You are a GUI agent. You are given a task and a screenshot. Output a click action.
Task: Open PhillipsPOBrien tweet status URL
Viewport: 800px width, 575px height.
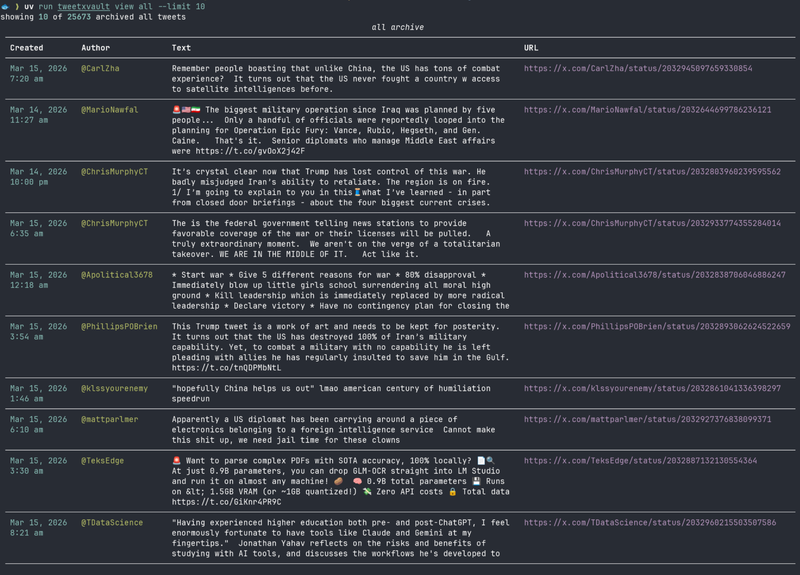tap(657, 326)
